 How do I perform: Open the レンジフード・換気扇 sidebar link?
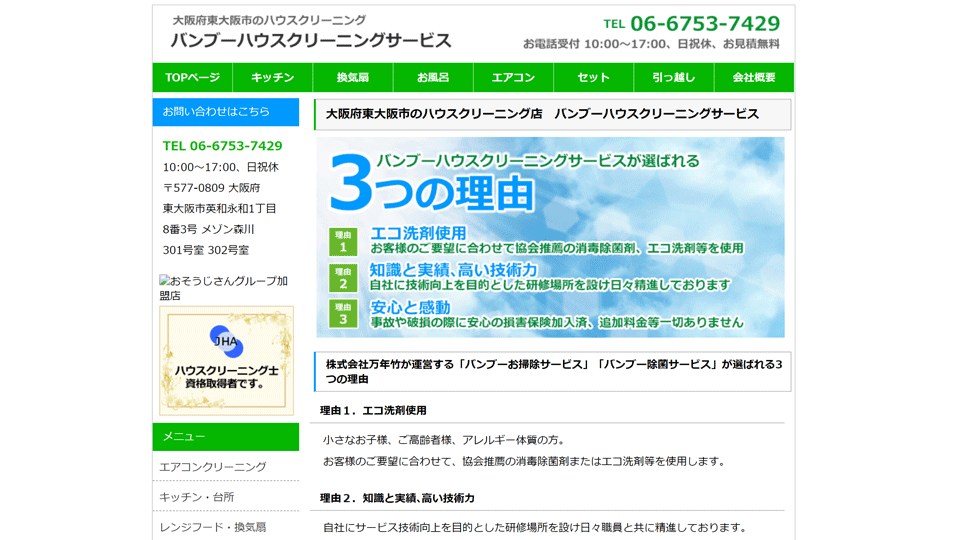(213, 527)
